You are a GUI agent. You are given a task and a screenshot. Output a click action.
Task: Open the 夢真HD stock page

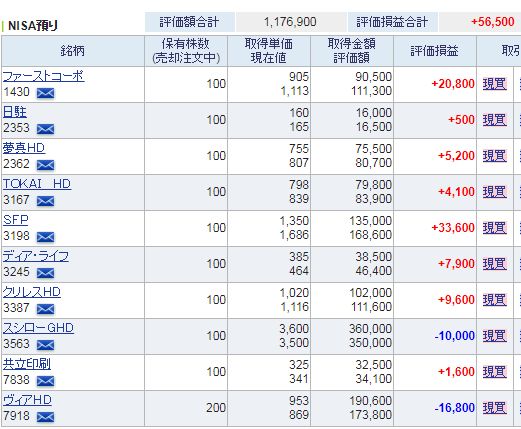24,148
